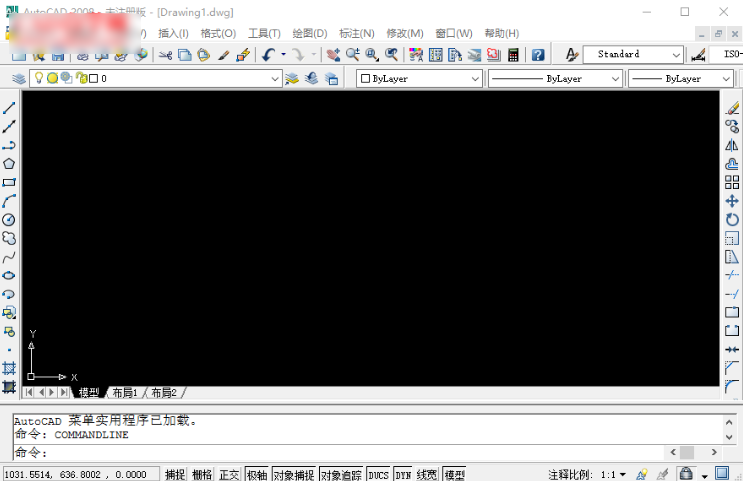Open the ISO dimension style dropdown

click(x=726, y=54)
